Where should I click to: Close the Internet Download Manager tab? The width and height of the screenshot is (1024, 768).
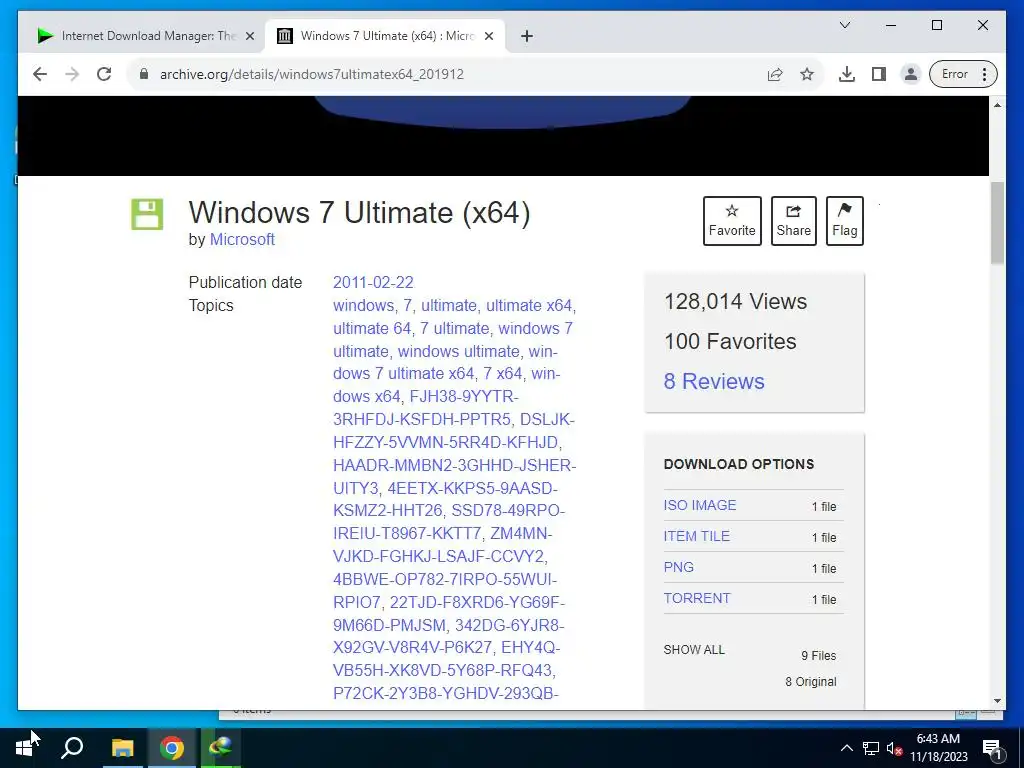pos(249,36)
